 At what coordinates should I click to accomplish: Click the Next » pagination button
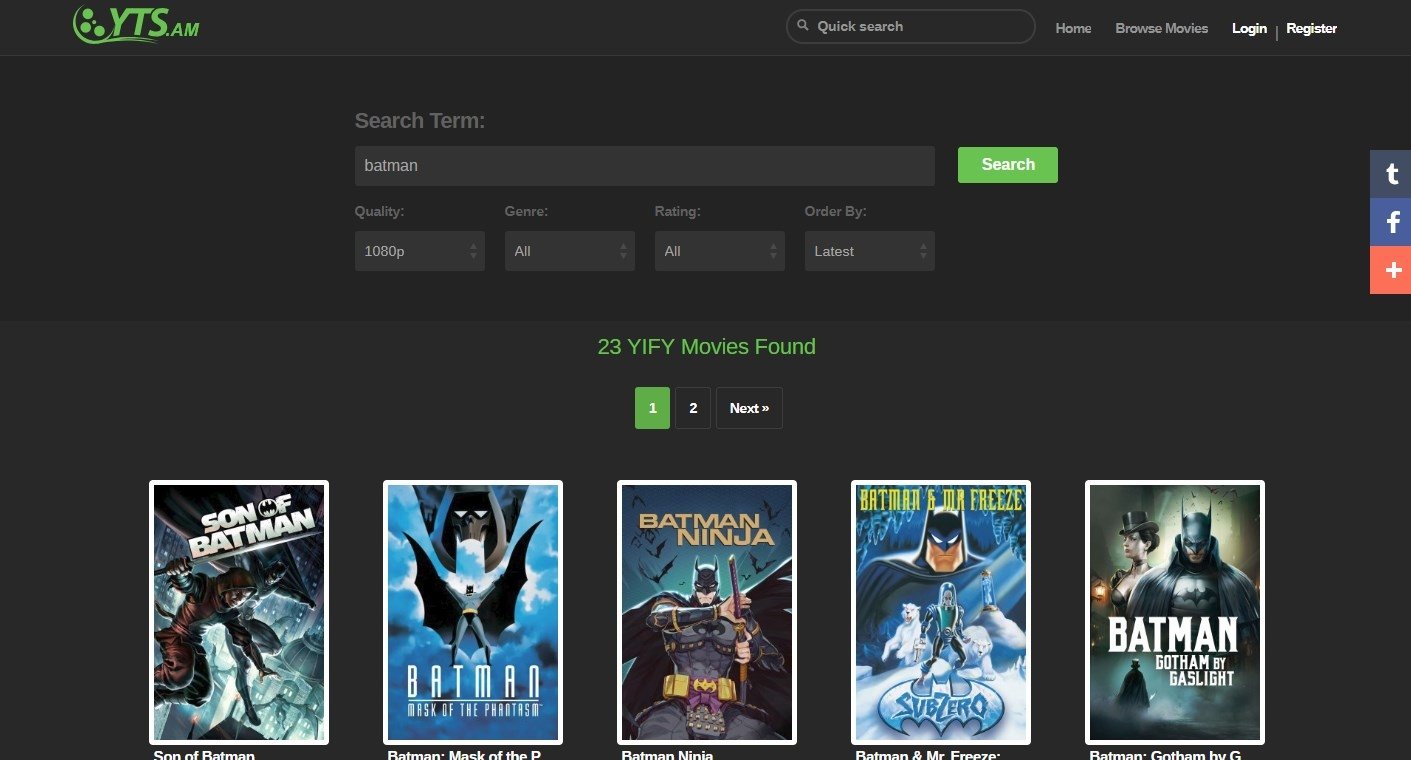tap(749, 408)
